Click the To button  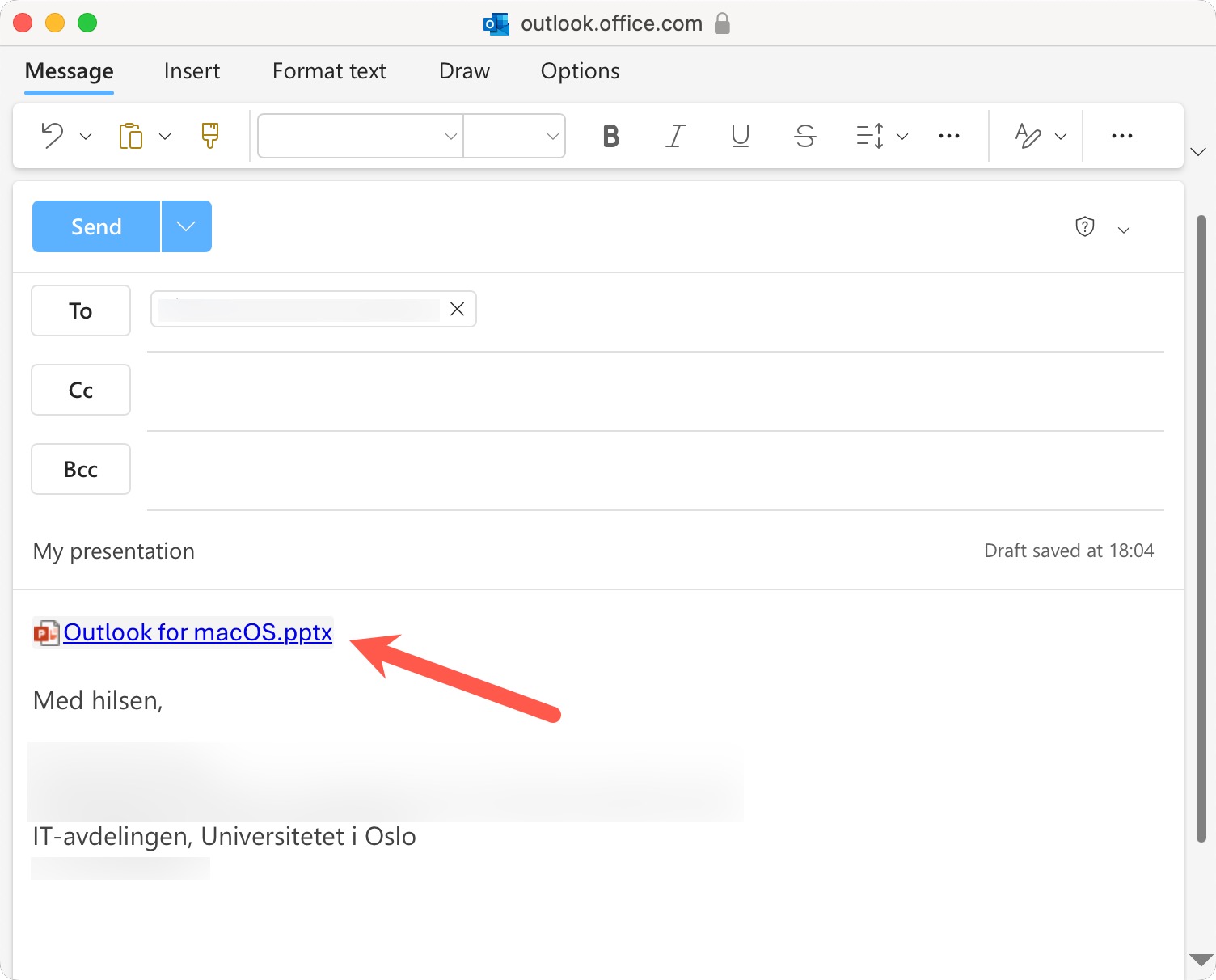coord(81,310)
